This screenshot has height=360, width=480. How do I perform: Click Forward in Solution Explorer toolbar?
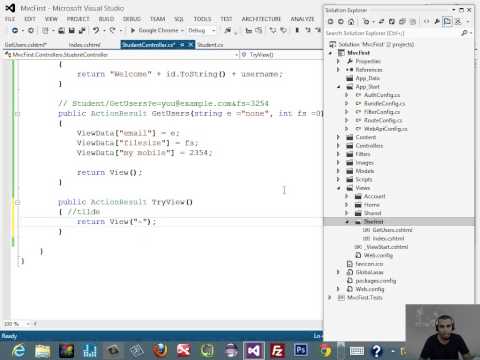pos(341,22)
